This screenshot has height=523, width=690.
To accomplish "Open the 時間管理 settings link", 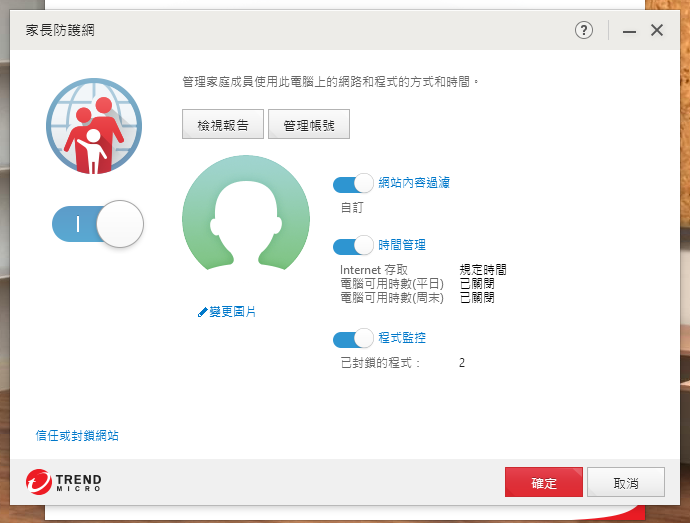I will tap(402, 245).
